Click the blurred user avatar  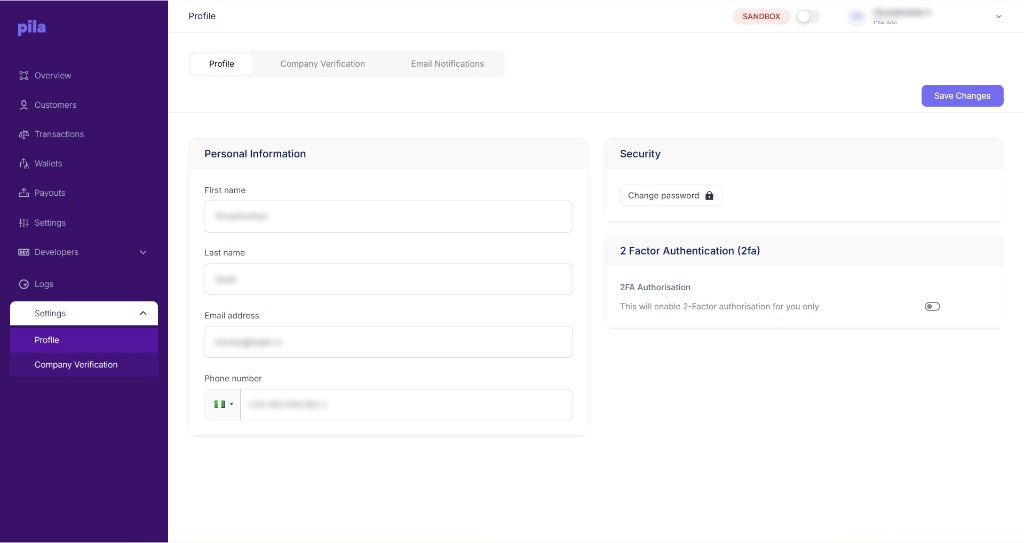857,16
